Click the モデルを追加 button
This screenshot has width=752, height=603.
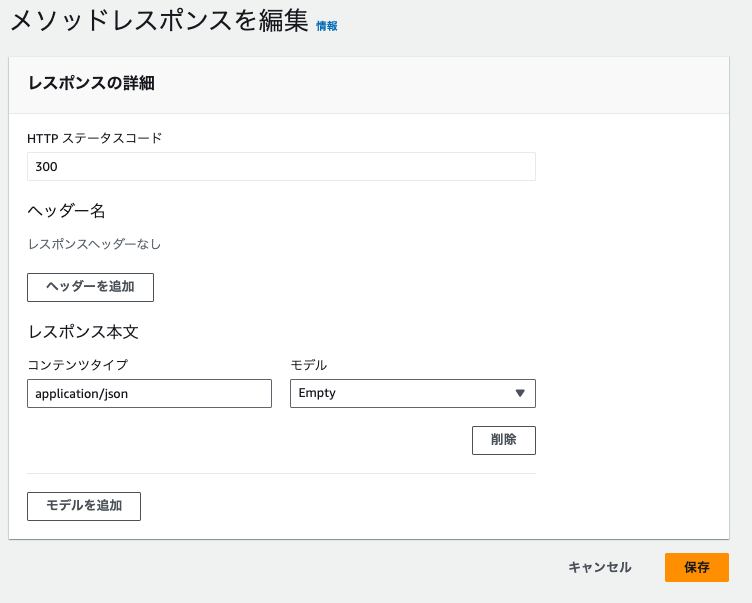coord(84,506)
